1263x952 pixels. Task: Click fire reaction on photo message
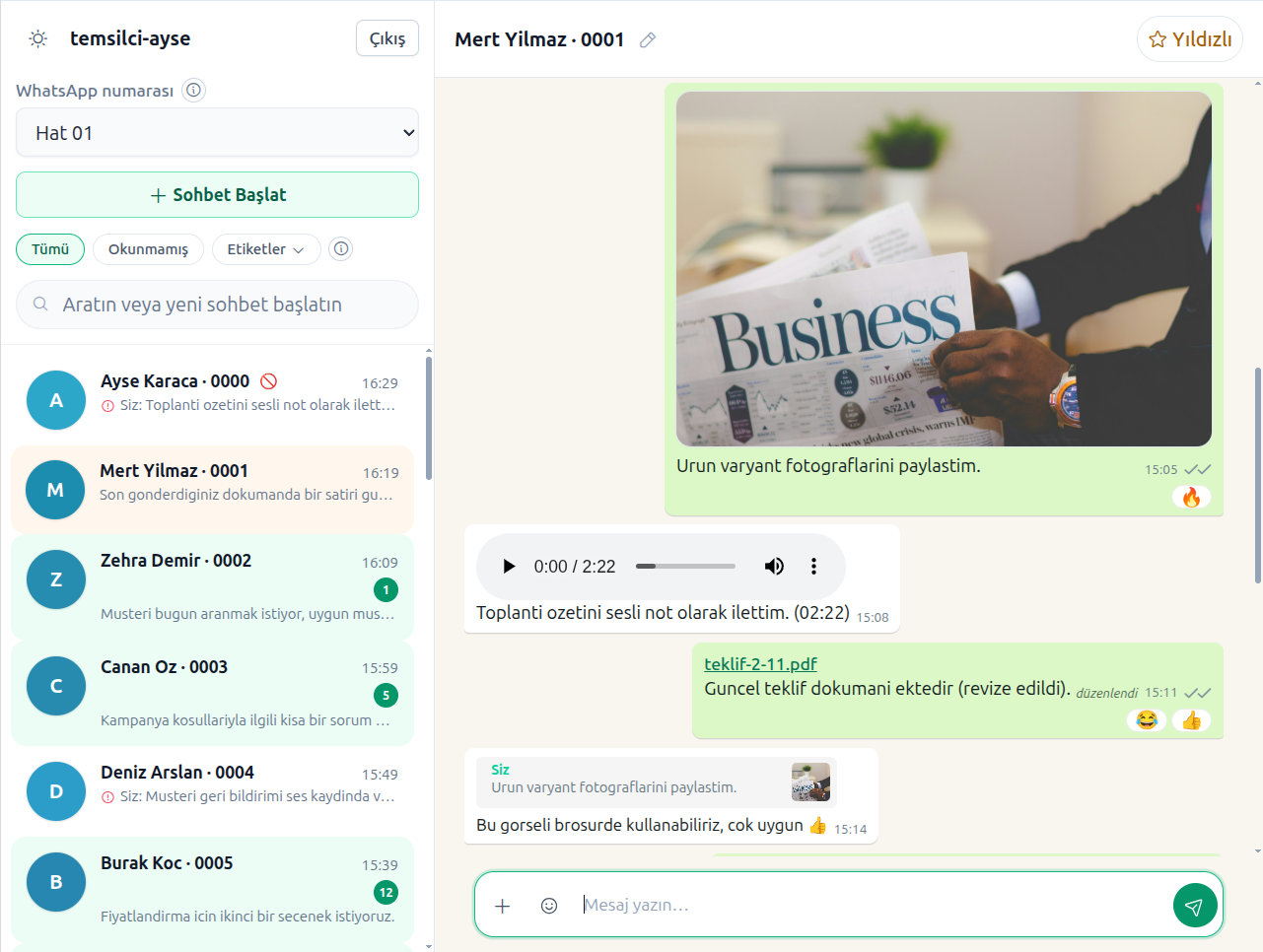[1191, 498]
